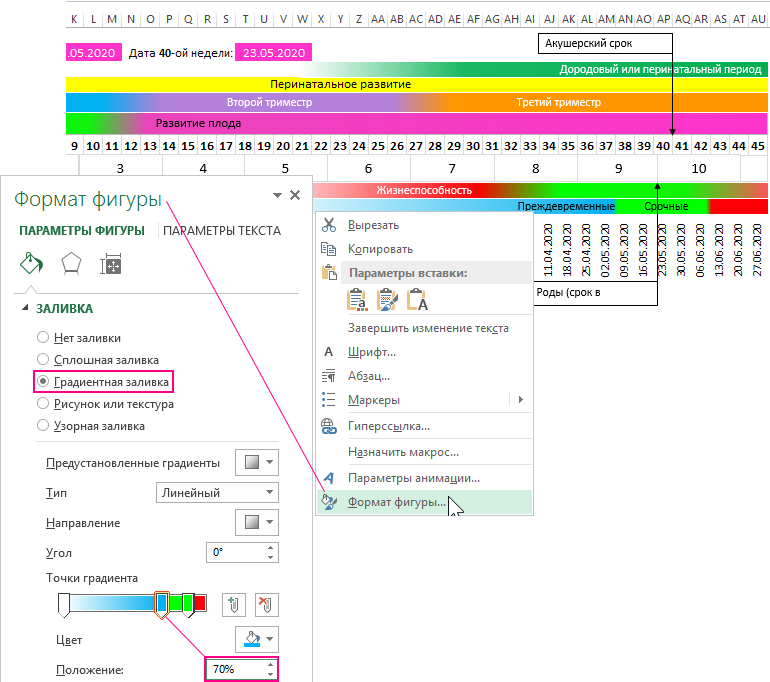Click 'Формат фигуры...' in context menu
The image size is (770, 682).
pos(397,502)
